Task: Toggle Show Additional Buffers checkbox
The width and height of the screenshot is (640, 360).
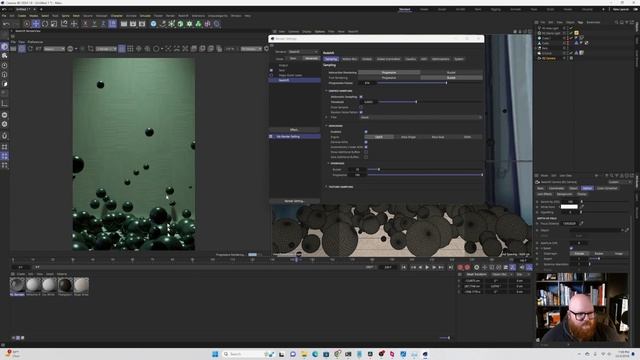Action: click(x=366, y=152)
